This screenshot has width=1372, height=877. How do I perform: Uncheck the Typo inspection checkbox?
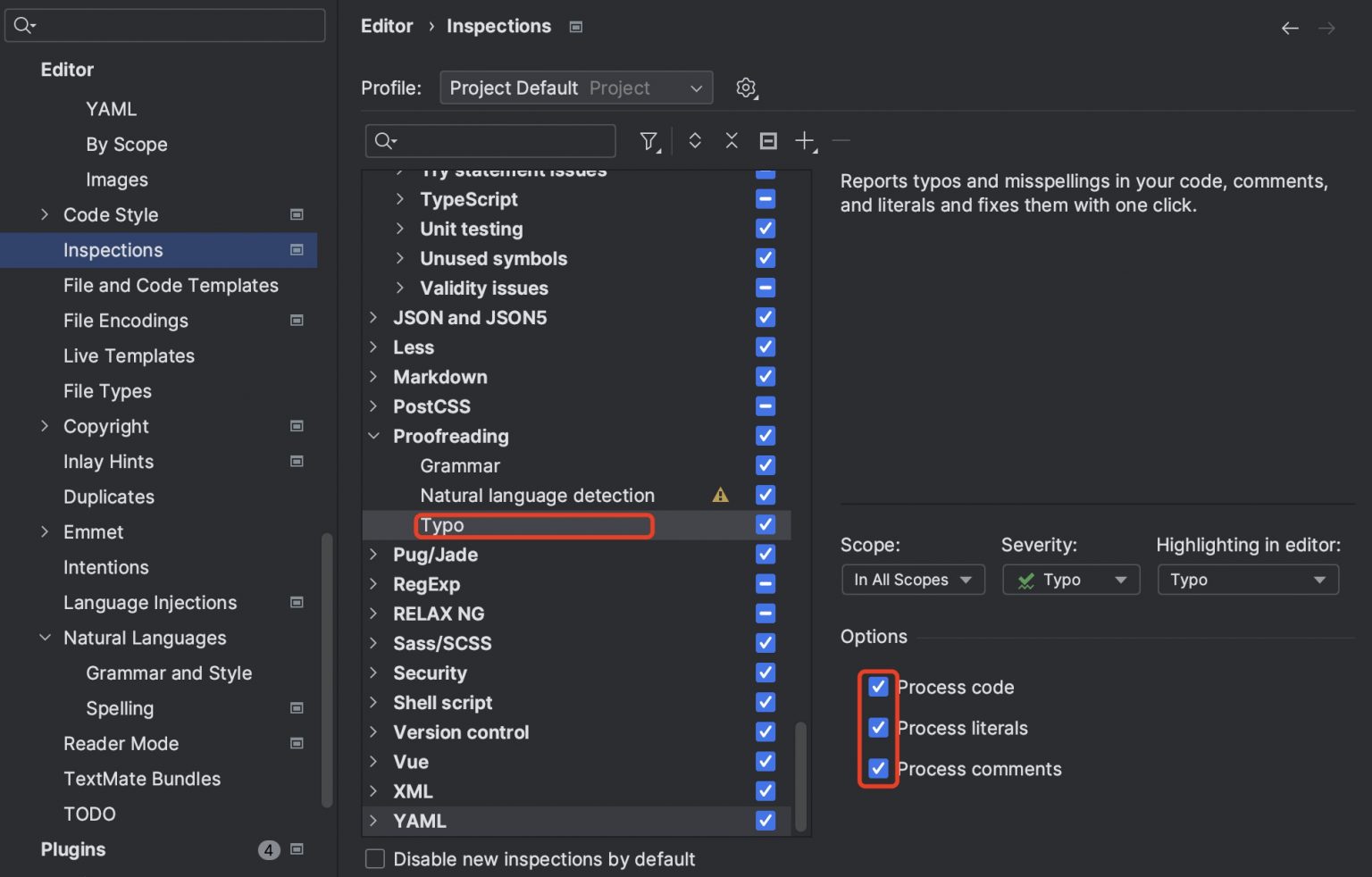click(x=765, y=524)
